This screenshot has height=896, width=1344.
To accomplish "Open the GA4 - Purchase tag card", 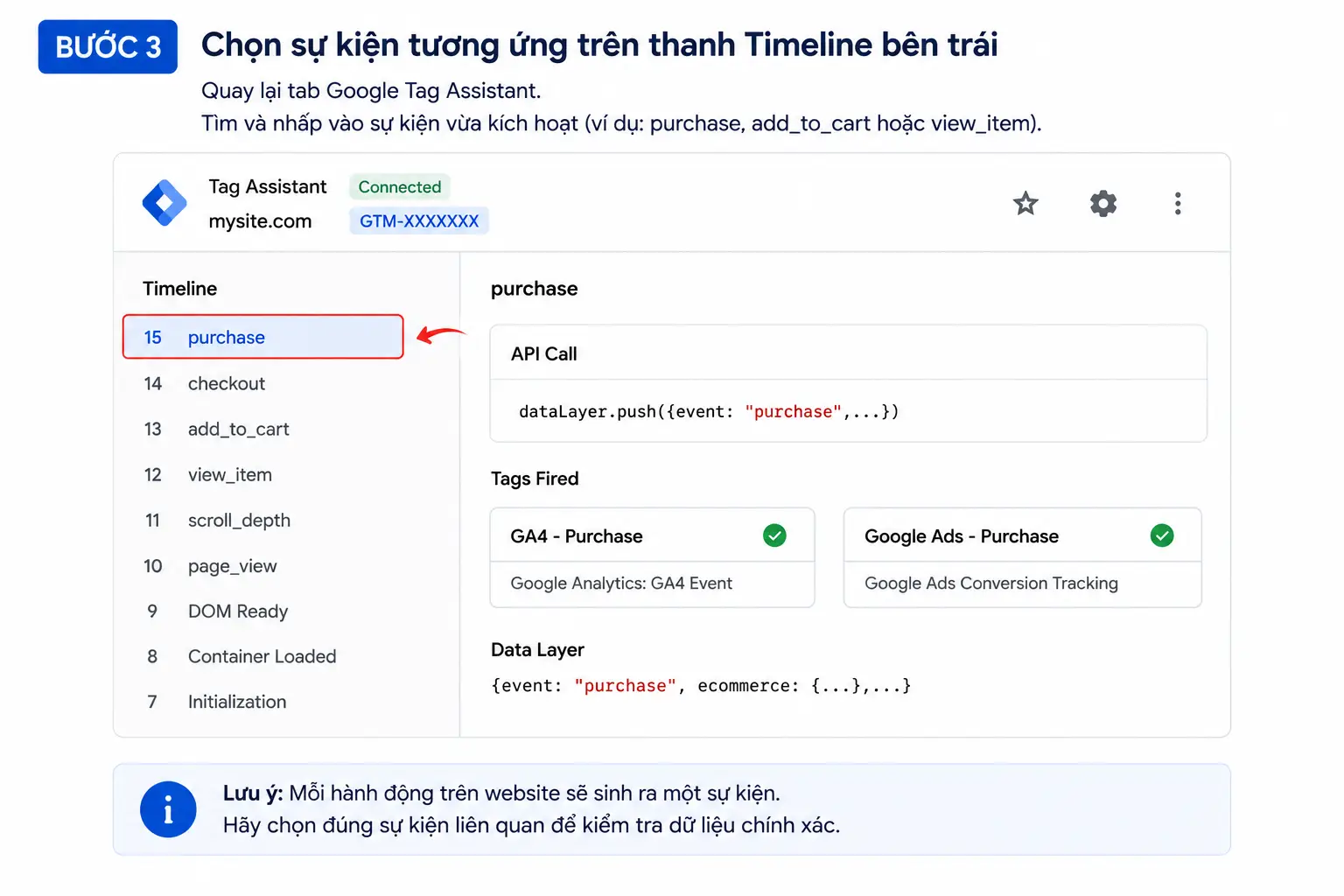I will pos(652,557).
